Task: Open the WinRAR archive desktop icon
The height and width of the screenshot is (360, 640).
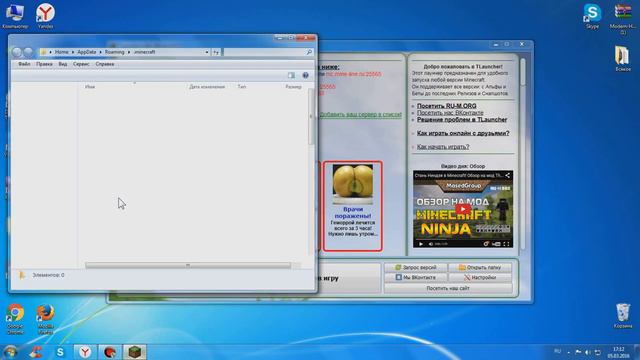Action: (623, 18)
